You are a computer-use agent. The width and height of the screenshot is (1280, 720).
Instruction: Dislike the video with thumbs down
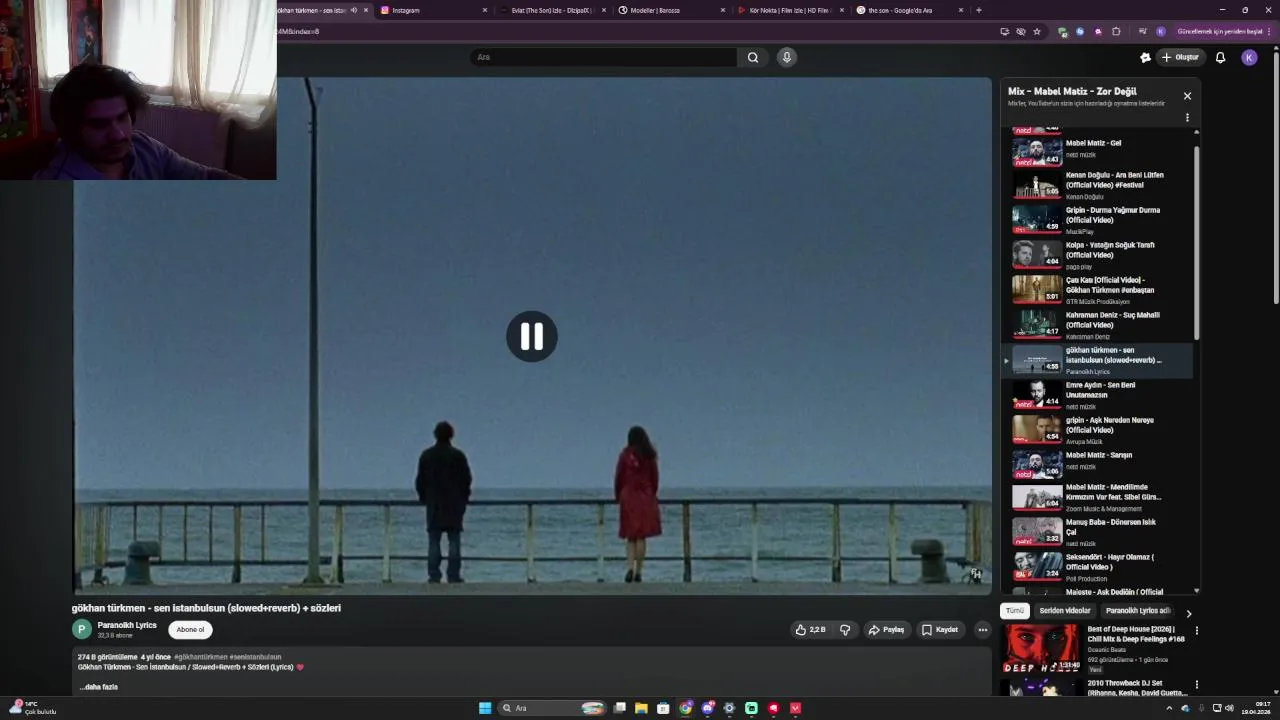pyautogui.click(x=845, y=630)
